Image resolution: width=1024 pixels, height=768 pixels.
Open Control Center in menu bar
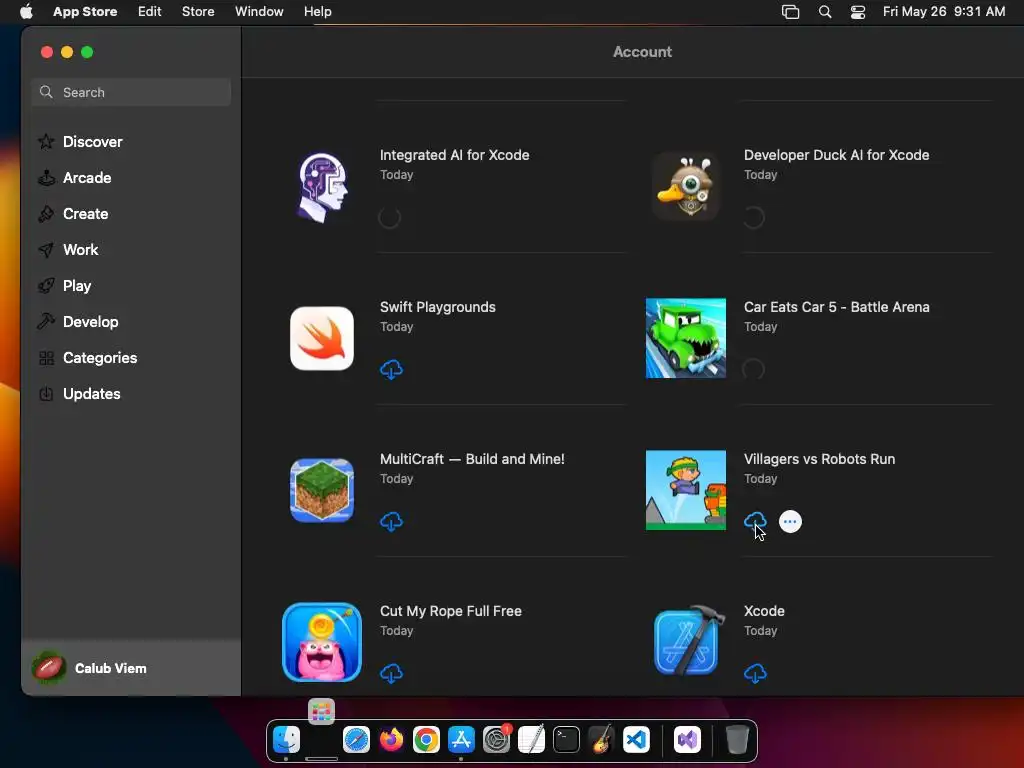(857, 12)
